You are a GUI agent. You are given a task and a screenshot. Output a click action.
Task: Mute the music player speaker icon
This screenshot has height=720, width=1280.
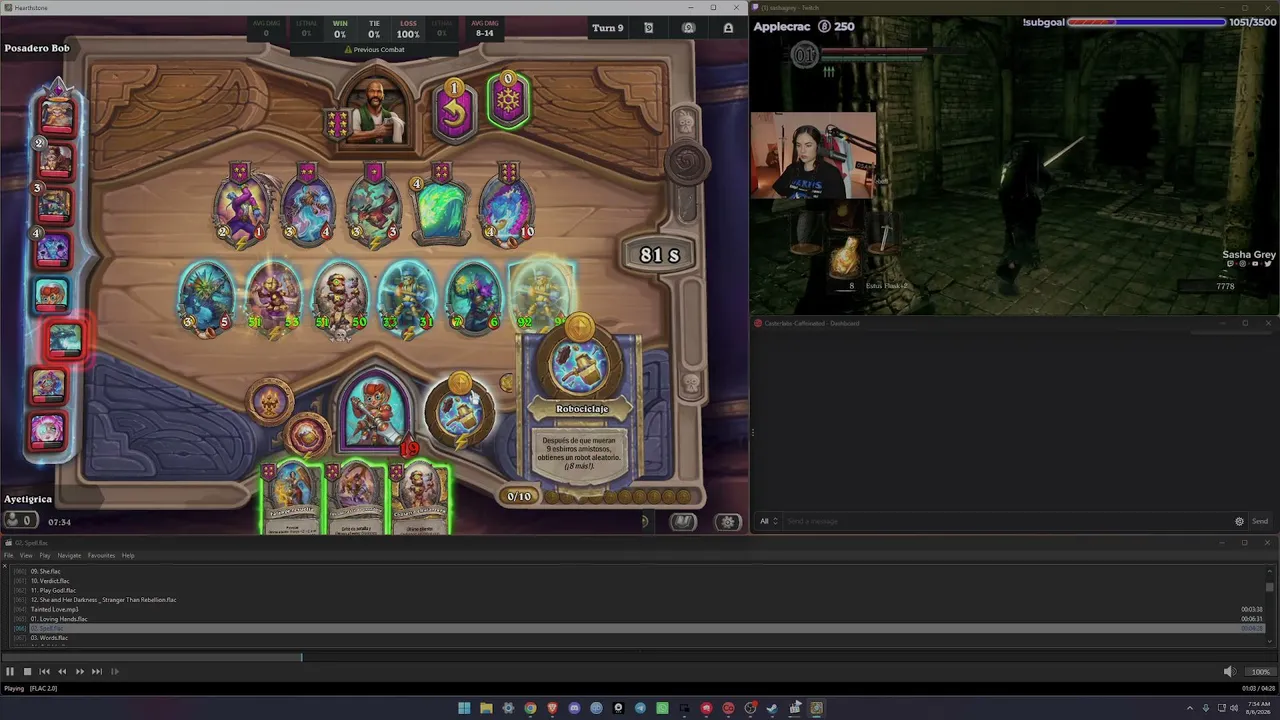pos(1229,672)
